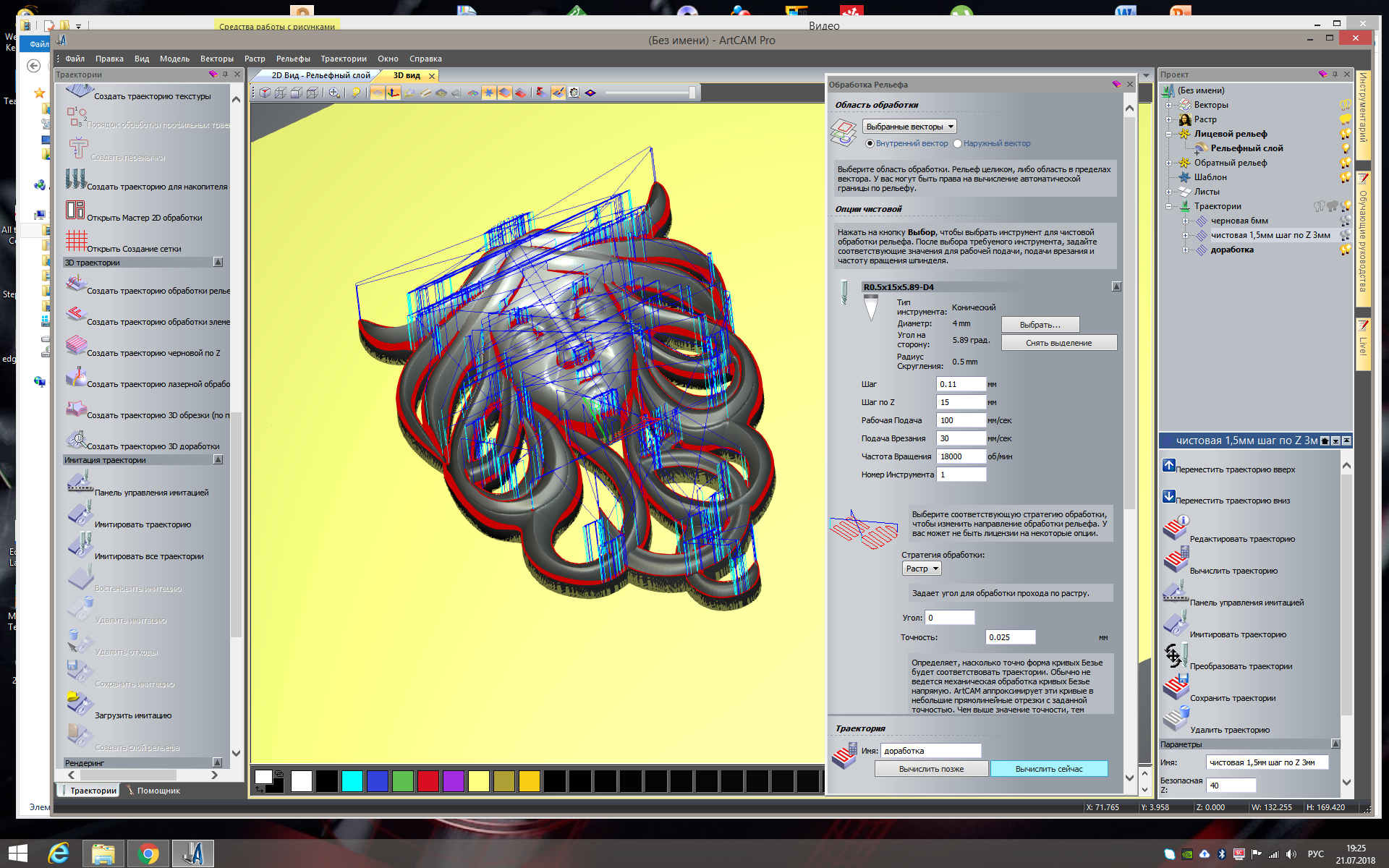Click the Вычислить сейчас button
This screenshot has width=1389, height=868.
click(1048, 769)
